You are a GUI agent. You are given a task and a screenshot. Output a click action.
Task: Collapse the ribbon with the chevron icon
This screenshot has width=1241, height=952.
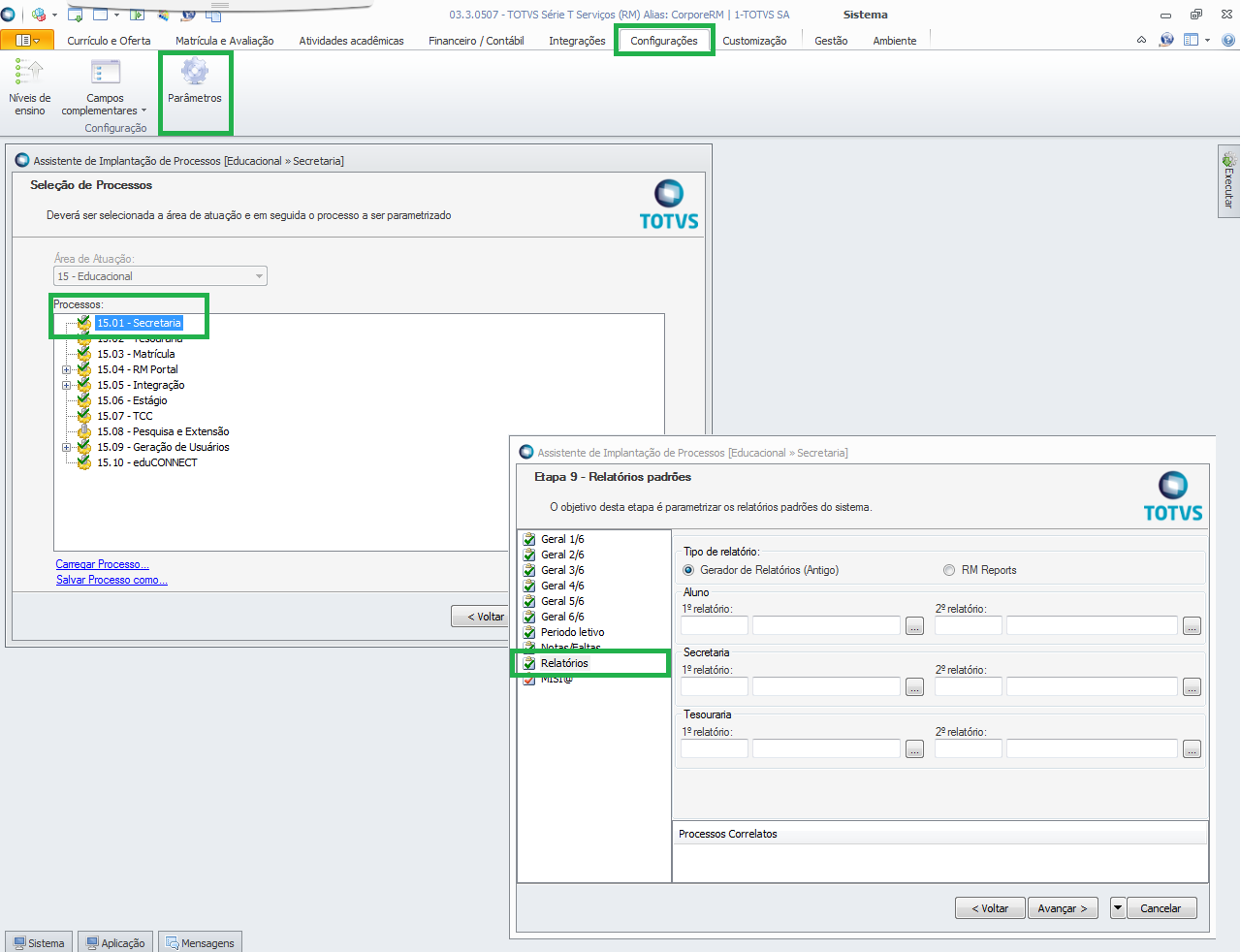tap(1141, 40)
